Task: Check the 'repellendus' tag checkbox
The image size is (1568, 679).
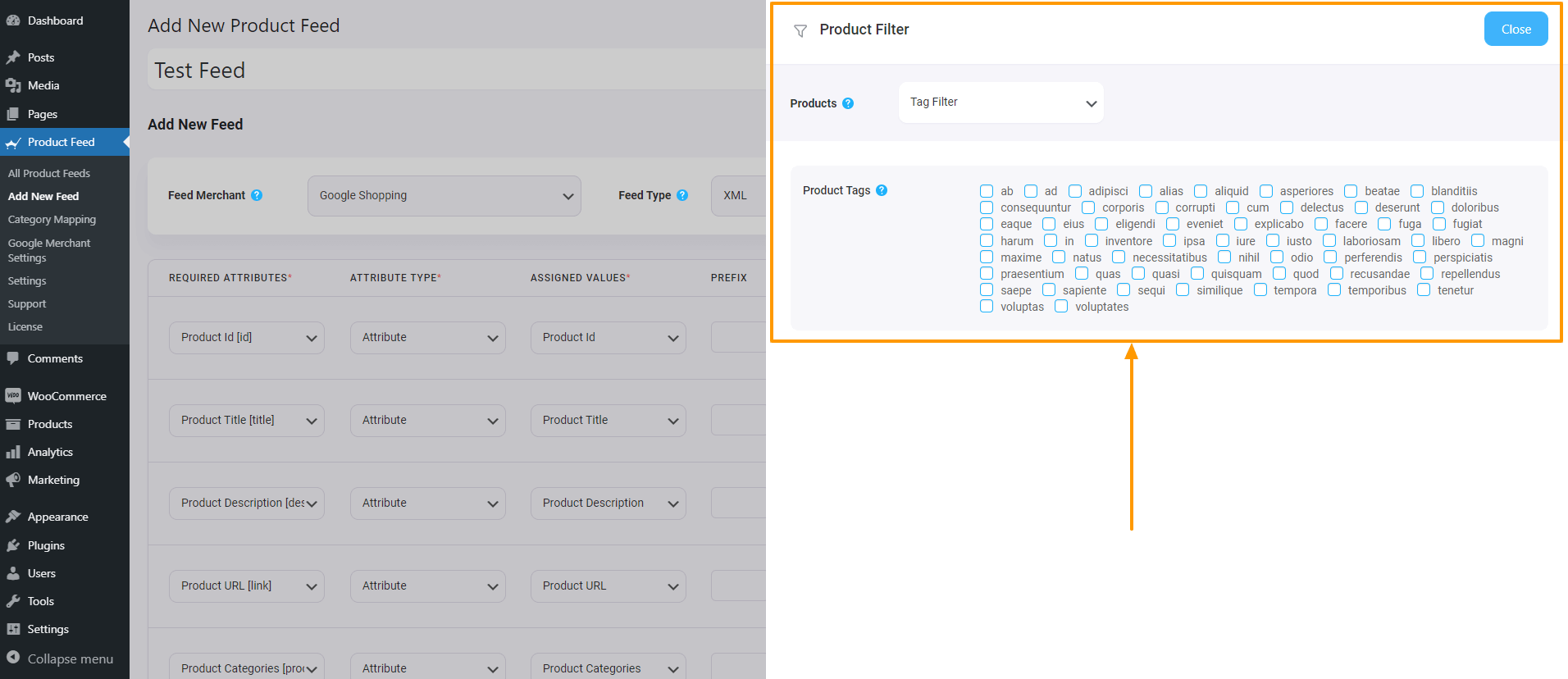Action: [1427, 273]
